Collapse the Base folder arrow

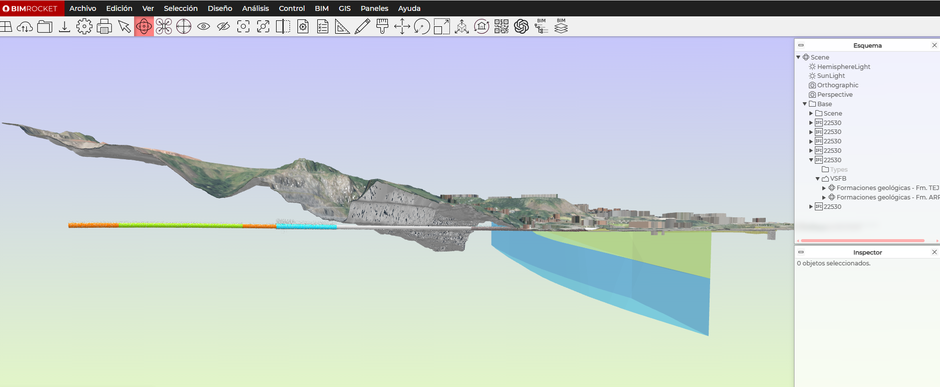[x=805, y=104]
